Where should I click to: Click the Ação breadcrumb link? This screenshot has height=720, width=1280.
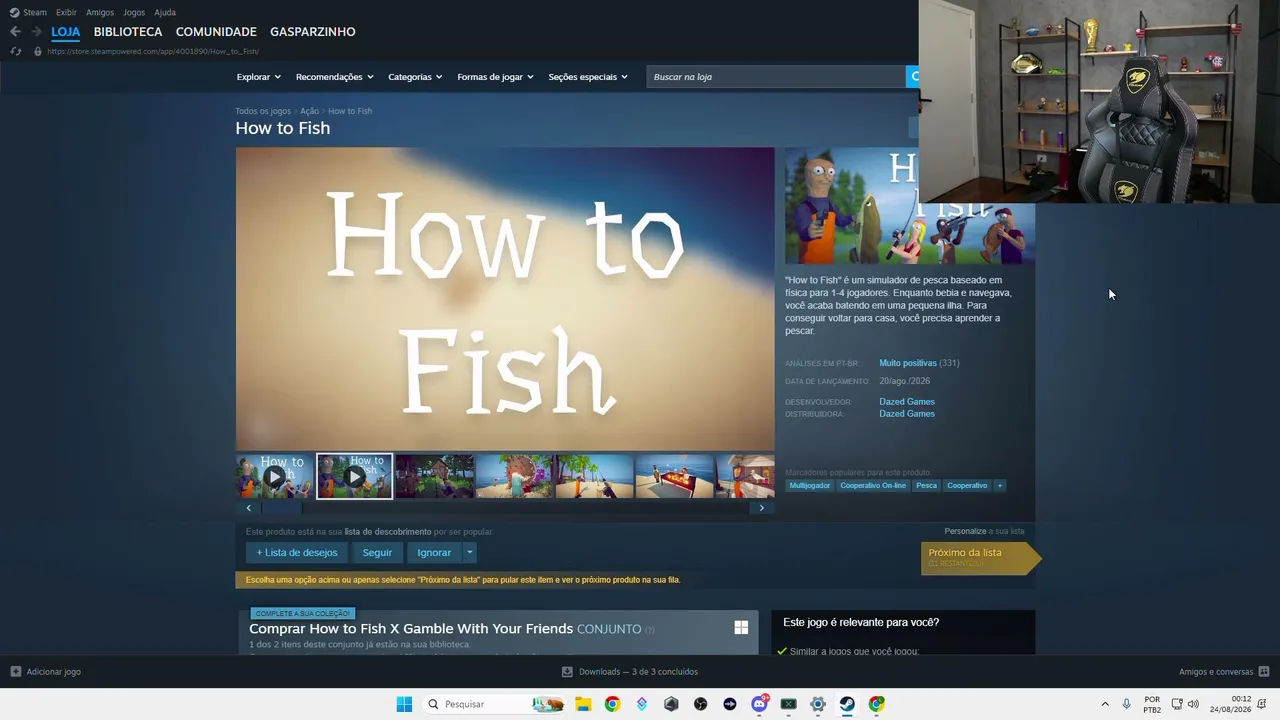coord(309,111)
